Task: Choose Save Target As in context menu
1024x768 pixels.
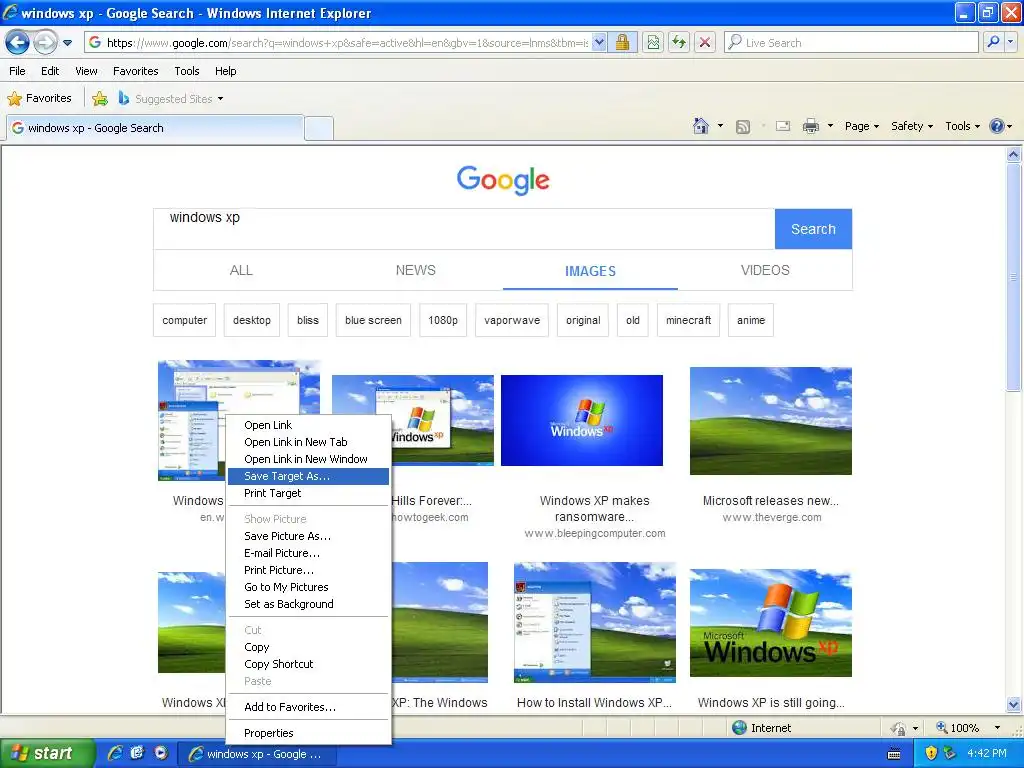Action: pos(308,476)
